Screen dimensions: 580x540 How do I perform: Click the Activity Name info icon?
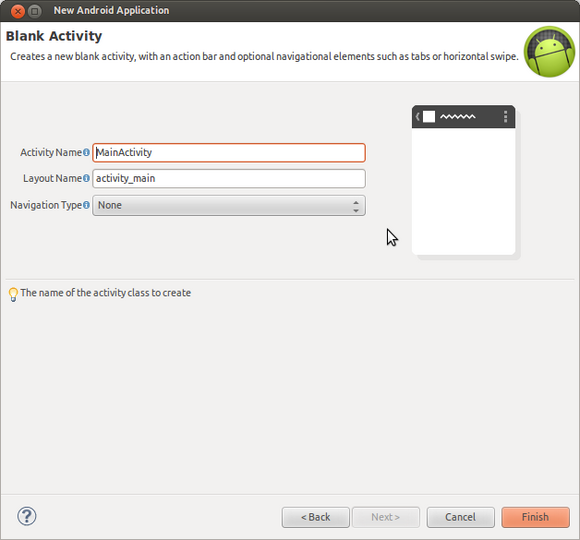(x=86, y=152)
